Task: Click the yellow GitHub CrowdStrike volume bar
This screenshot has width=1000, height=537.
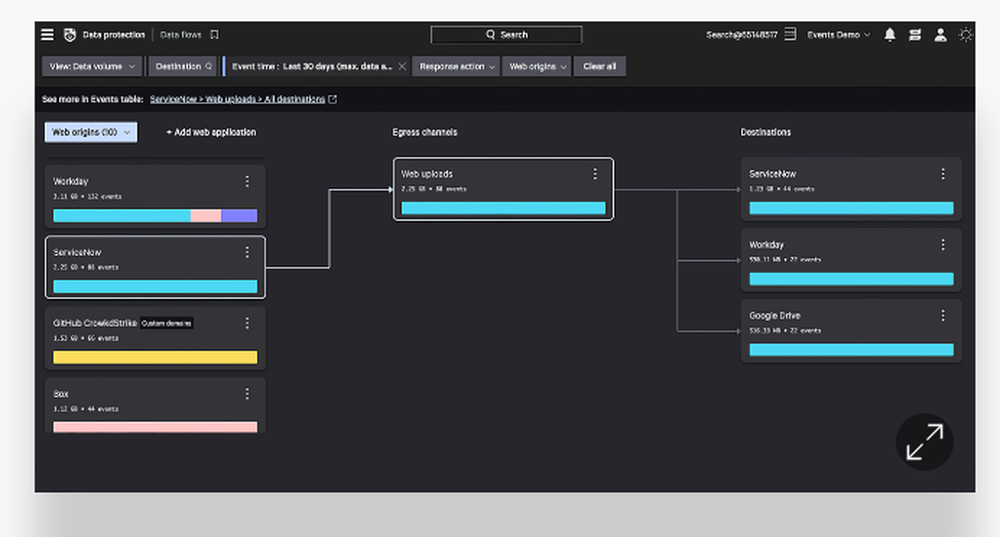Action: (155, 357)
